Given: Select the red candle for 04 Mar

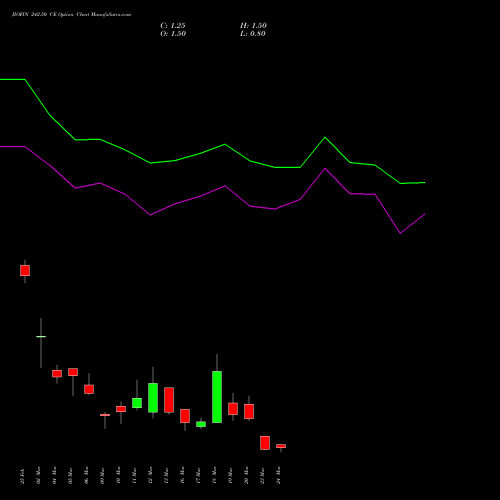Looking at the screenshot, I should tap(57, 374).
